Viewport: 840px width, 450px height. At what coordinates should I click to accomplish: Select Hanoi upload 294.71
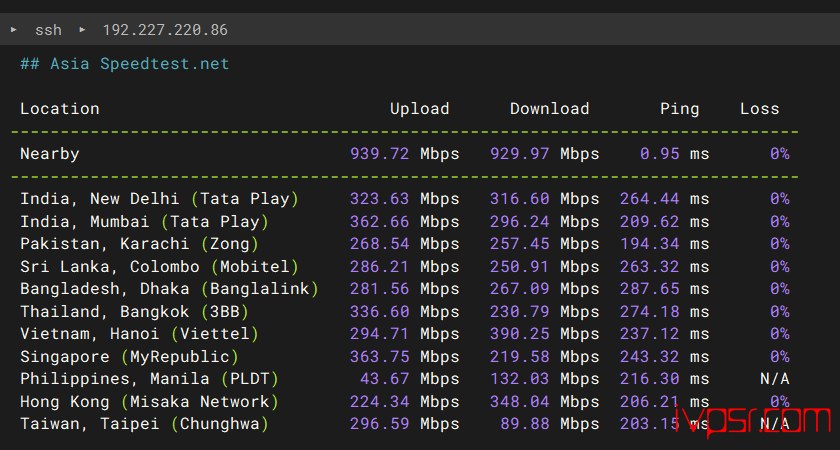(379, 334)
